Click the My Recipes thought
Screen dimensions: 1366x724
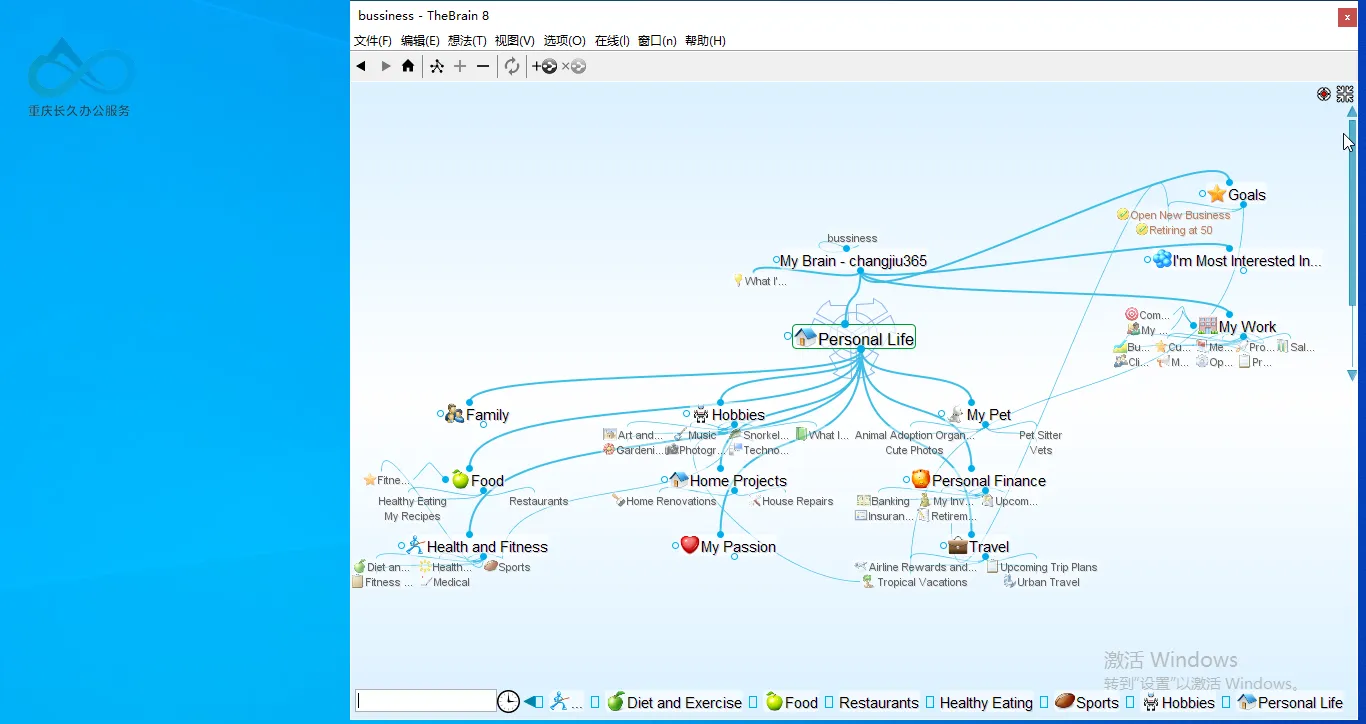coord(412,517)
